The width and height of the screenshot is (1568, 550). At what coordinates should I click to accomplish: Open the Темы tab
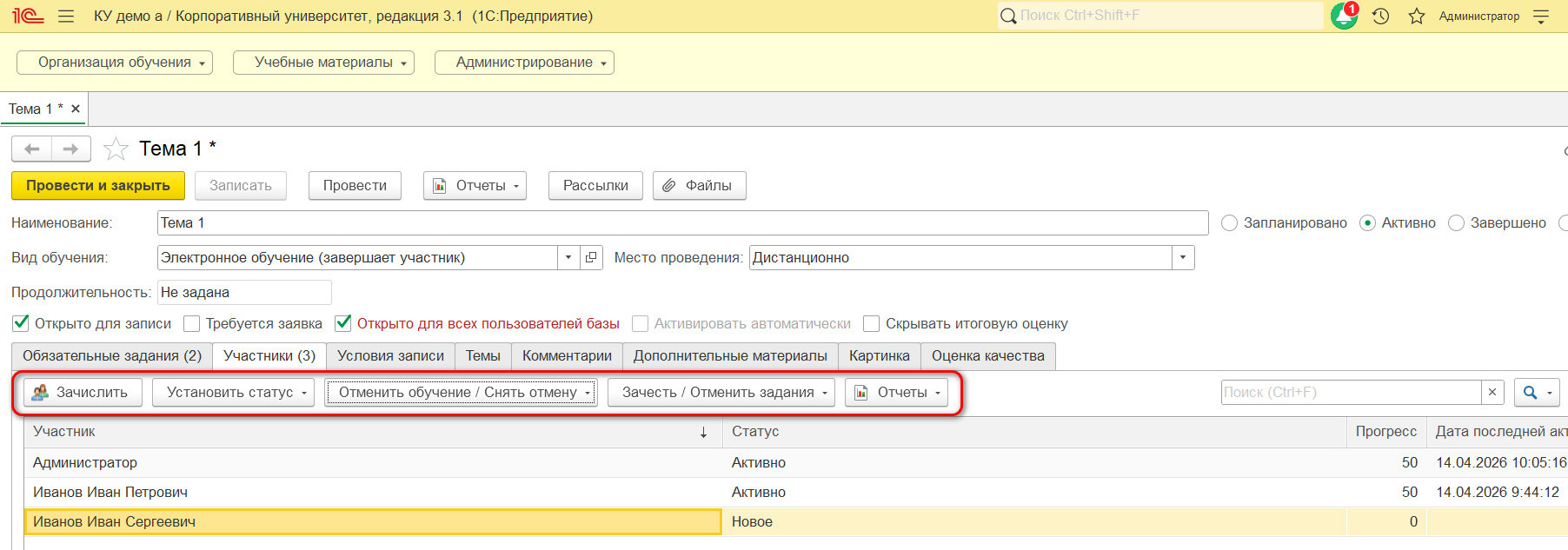[x=483, y=356]
